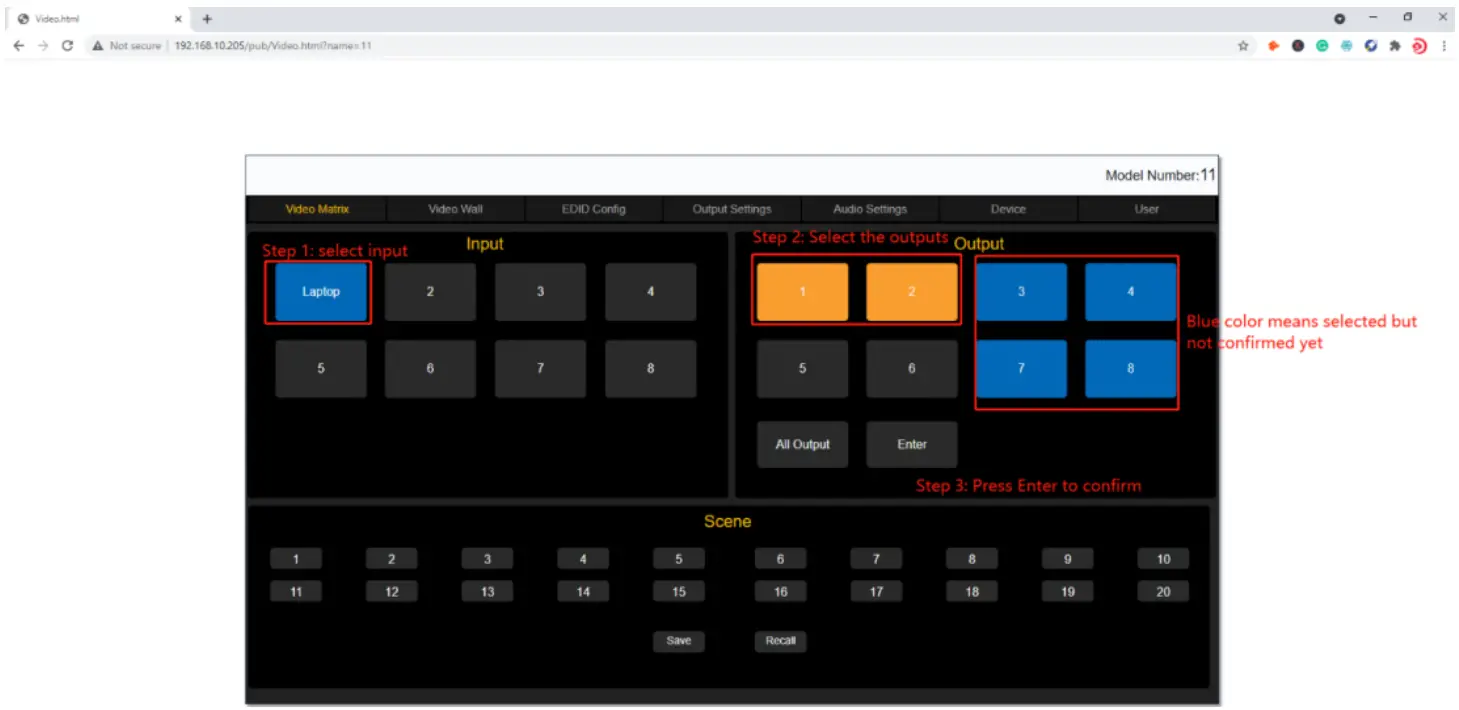Deselect orange output 2
This screenshot has height=710, width=1459.
[x=911, y=291]
